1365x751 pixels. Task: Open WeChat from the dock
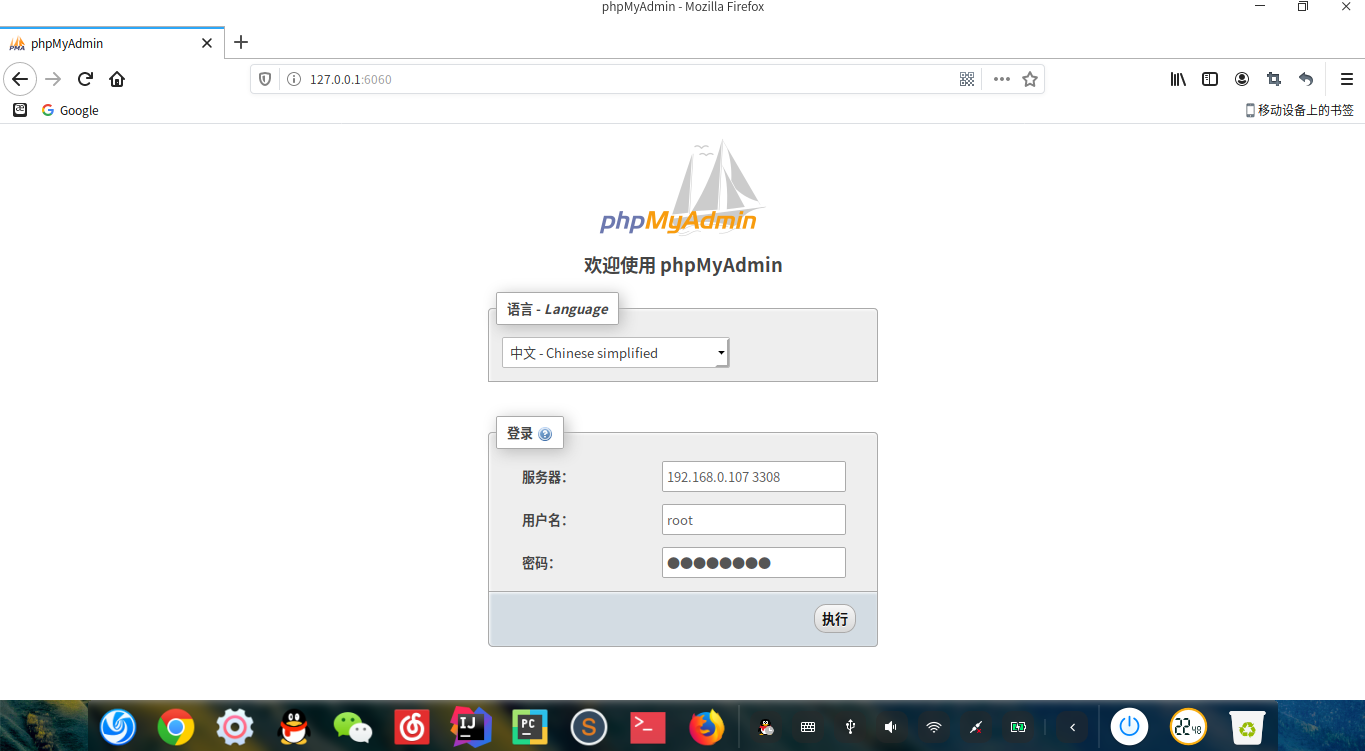click(x=353, y=727)
